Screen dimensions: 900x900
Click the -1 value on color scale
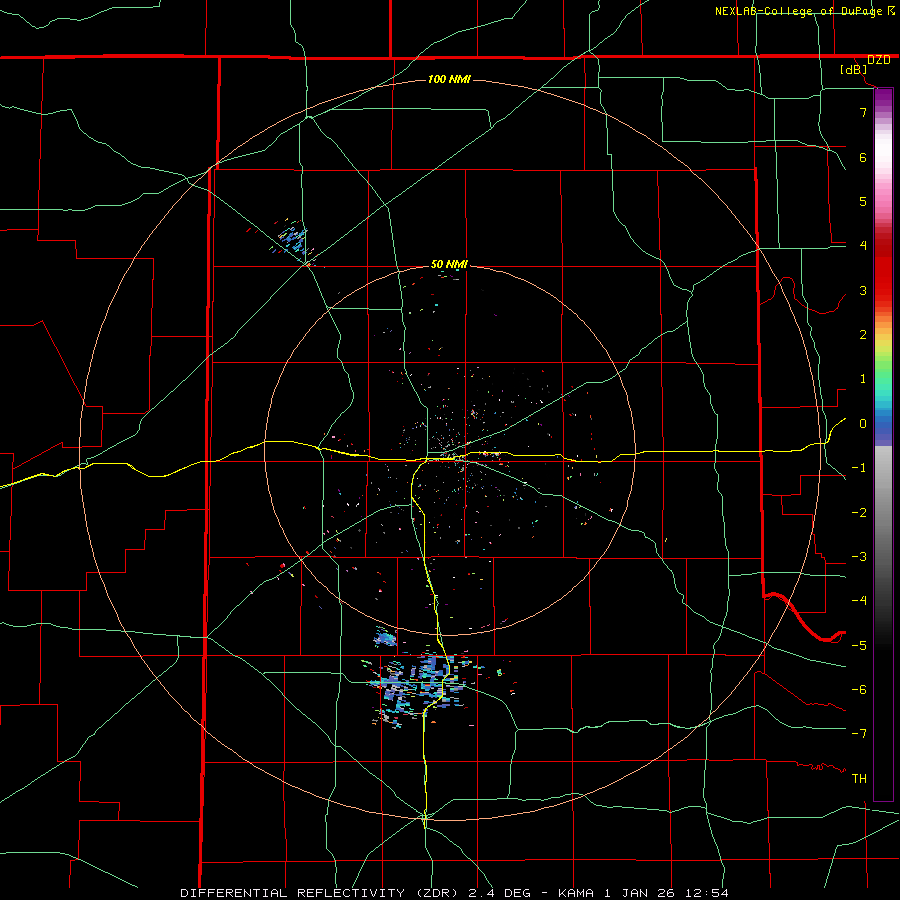tap(859, 468)
